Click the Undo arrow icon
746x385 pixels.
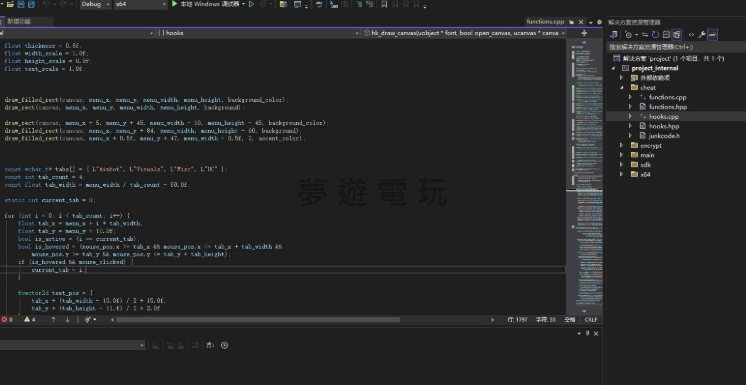point(46,4)
